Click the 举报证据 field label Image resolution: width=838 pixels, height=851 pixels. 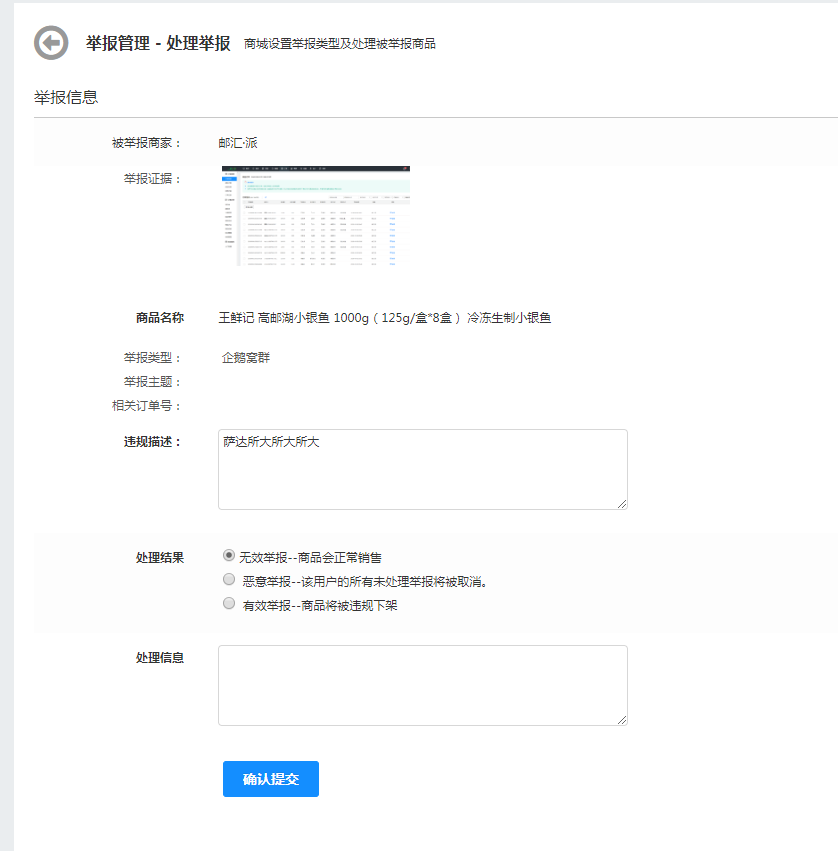(x=152, y=179)
